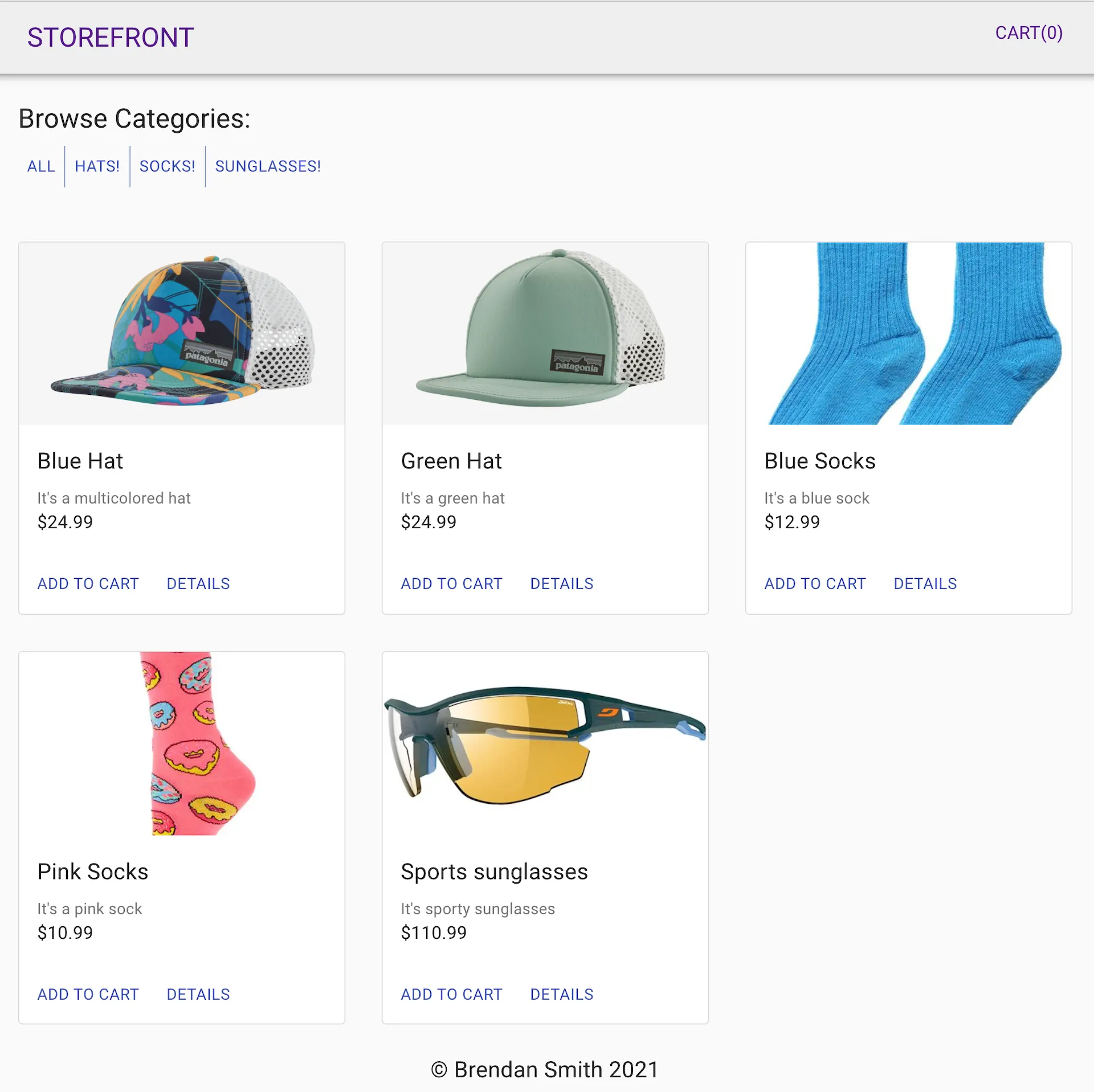1094x1092 pixels.
Task: Show ALL products
Action: point(40,166)
